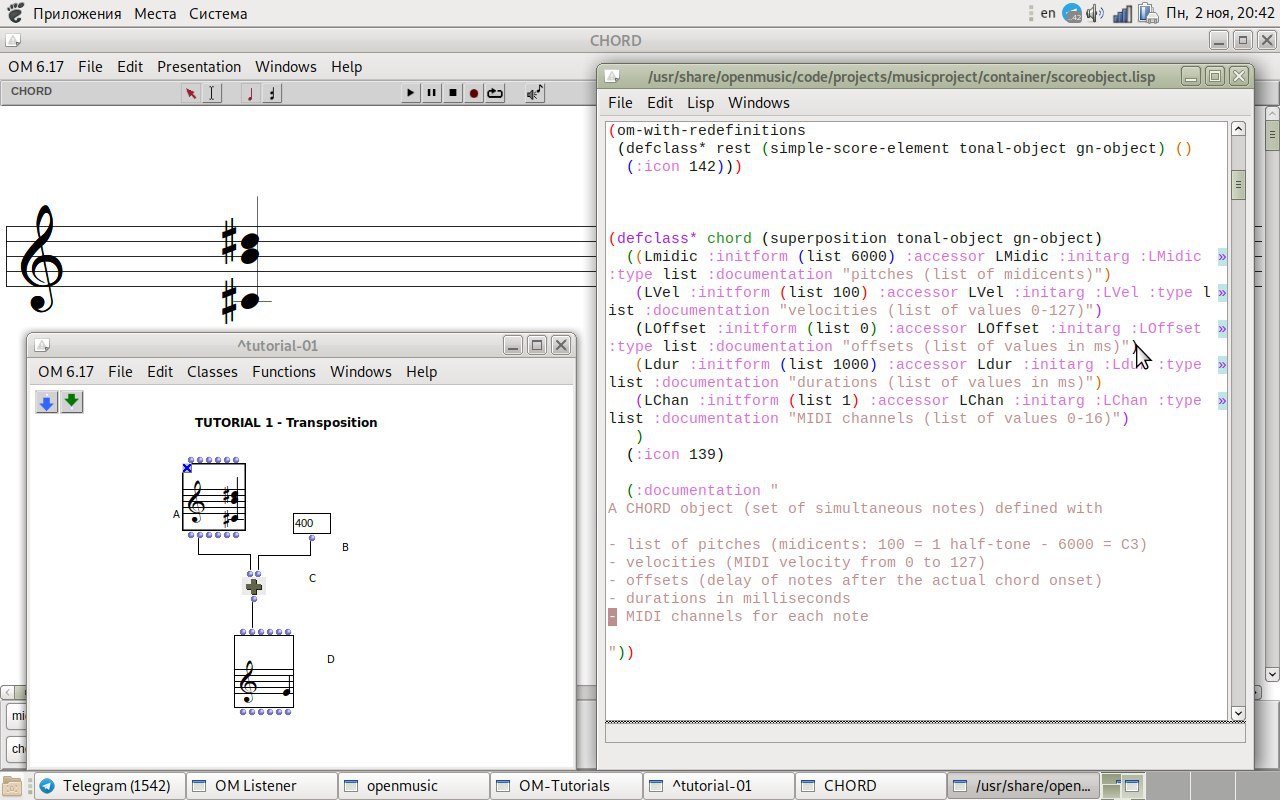The height and width of the screenshot is (800, 1280).
Task: Open the Classes menu in the tutorial-01 window
Action: click(x=212, y=372)
